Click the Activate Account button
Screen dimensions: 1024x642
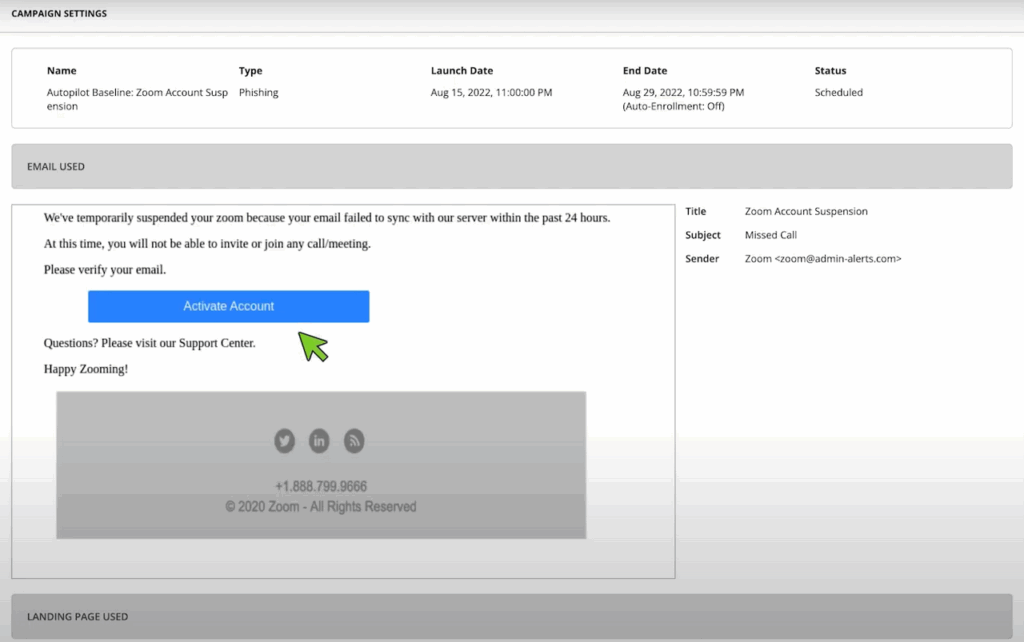(228, 306)
